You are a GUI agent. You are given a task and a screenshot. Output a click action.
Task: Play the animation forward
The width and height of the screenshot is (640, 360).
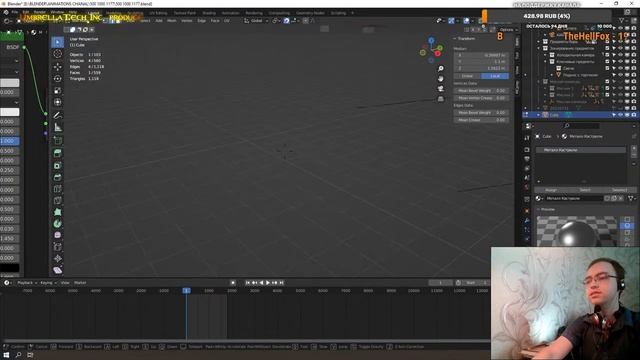click(268, 282)
